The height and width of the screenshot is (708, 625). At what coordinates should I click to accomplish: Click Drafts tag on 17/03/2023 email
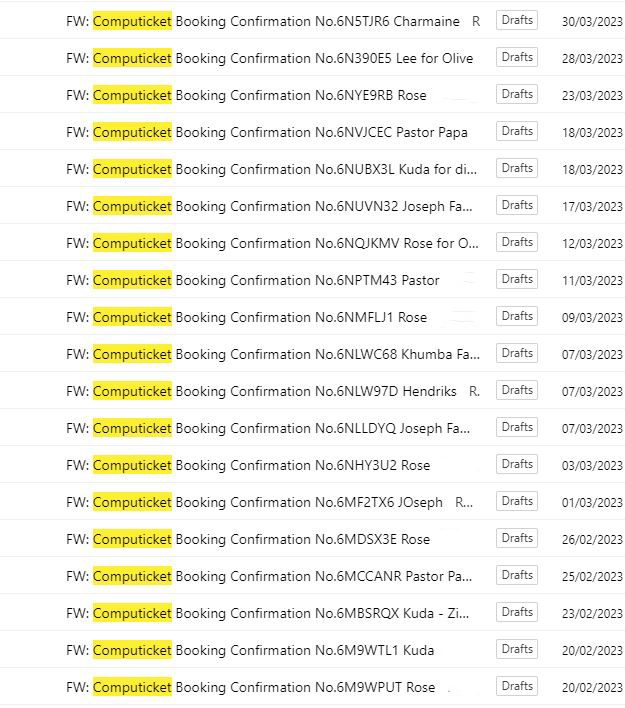(x=517, y=205)
